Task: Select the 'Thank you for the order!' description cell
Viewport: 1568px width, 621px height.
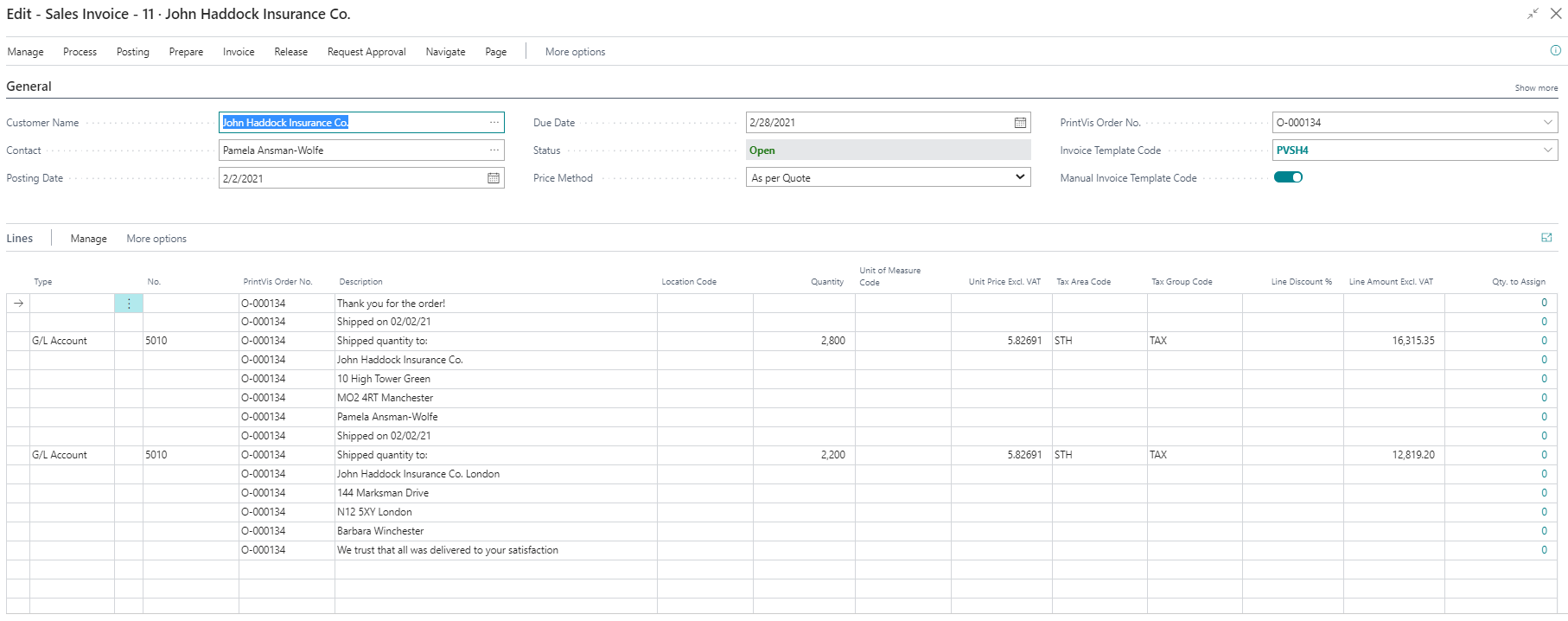Action: 496,304
